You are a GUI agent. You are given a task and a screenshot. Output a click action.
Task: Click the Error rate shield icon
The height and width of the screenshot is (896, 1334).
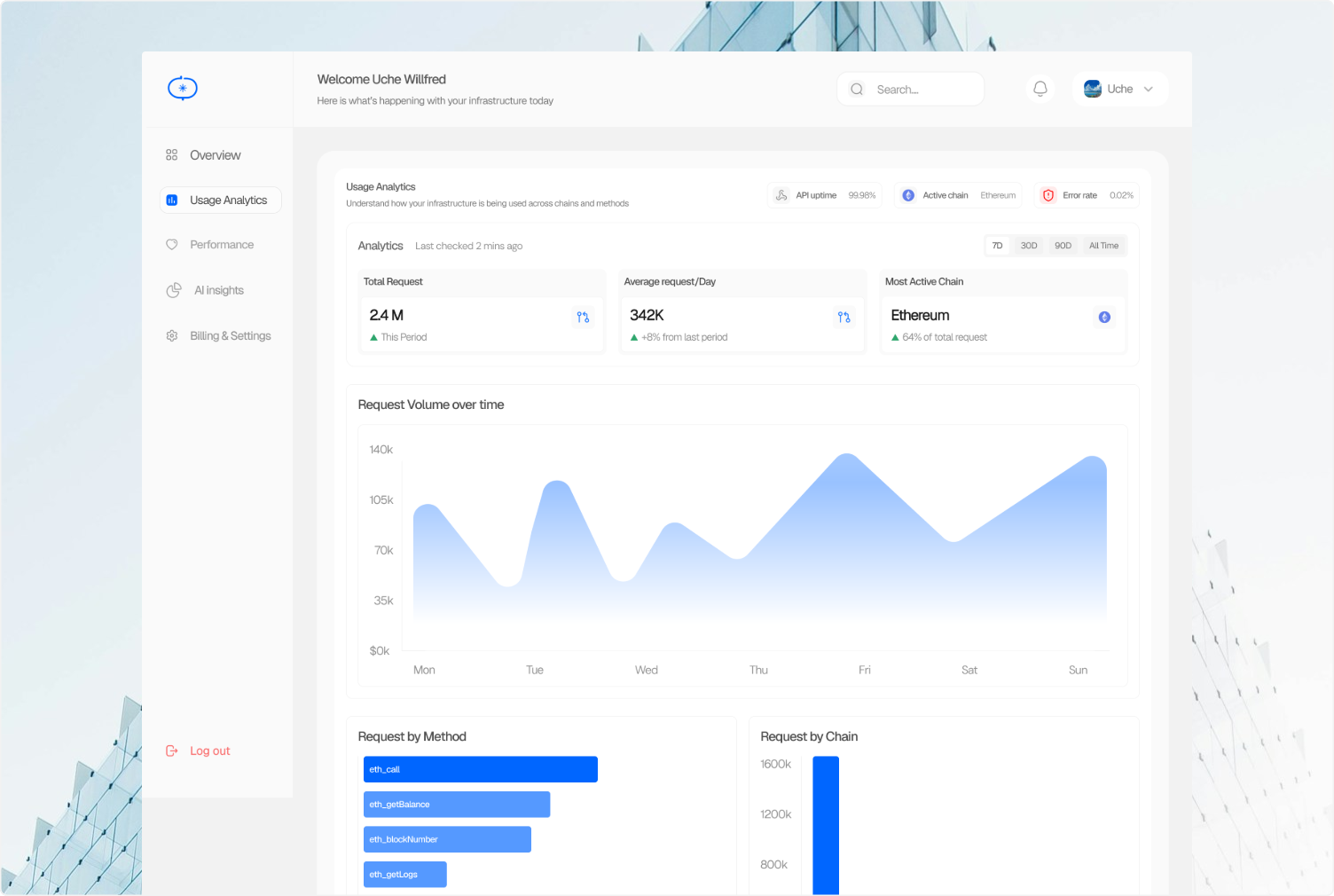(x=1048, y=195)
